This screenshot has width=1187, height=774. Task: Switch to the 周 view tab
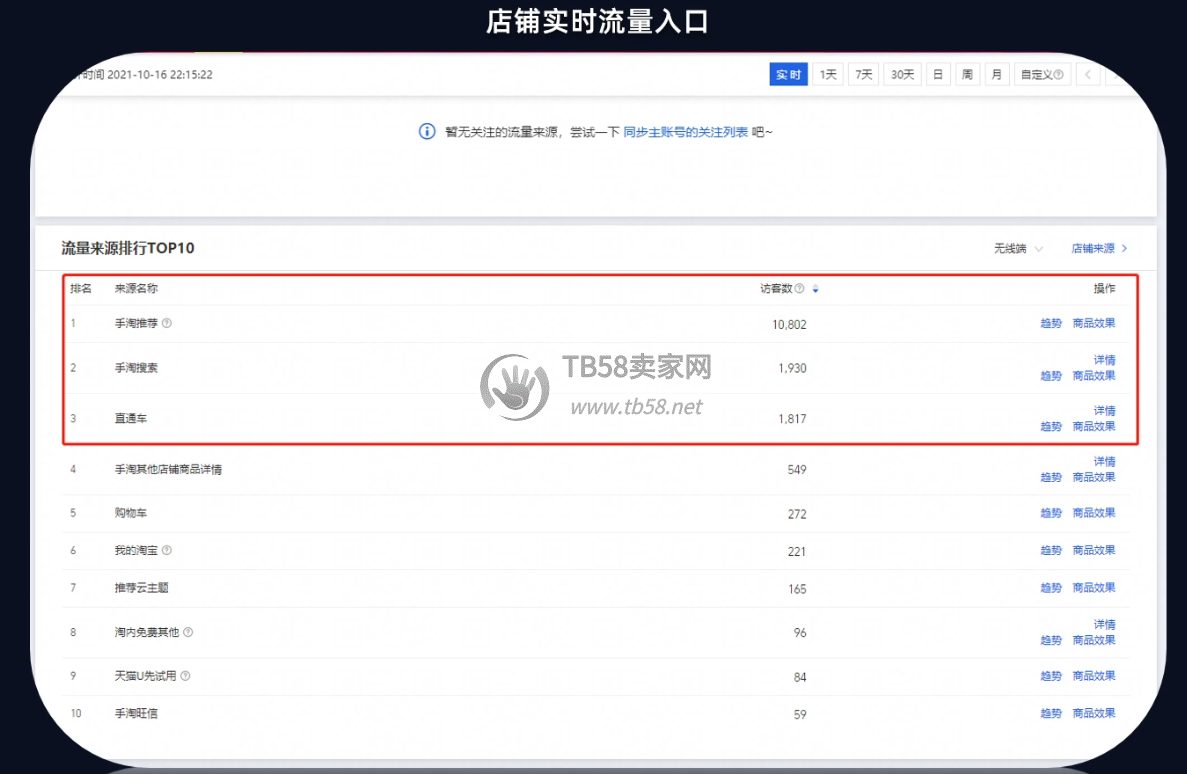pos(967,74)
